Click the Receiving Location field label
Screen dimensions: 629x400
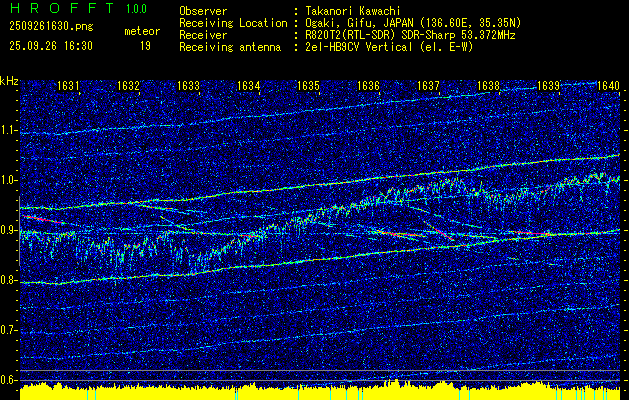(233, 23)
